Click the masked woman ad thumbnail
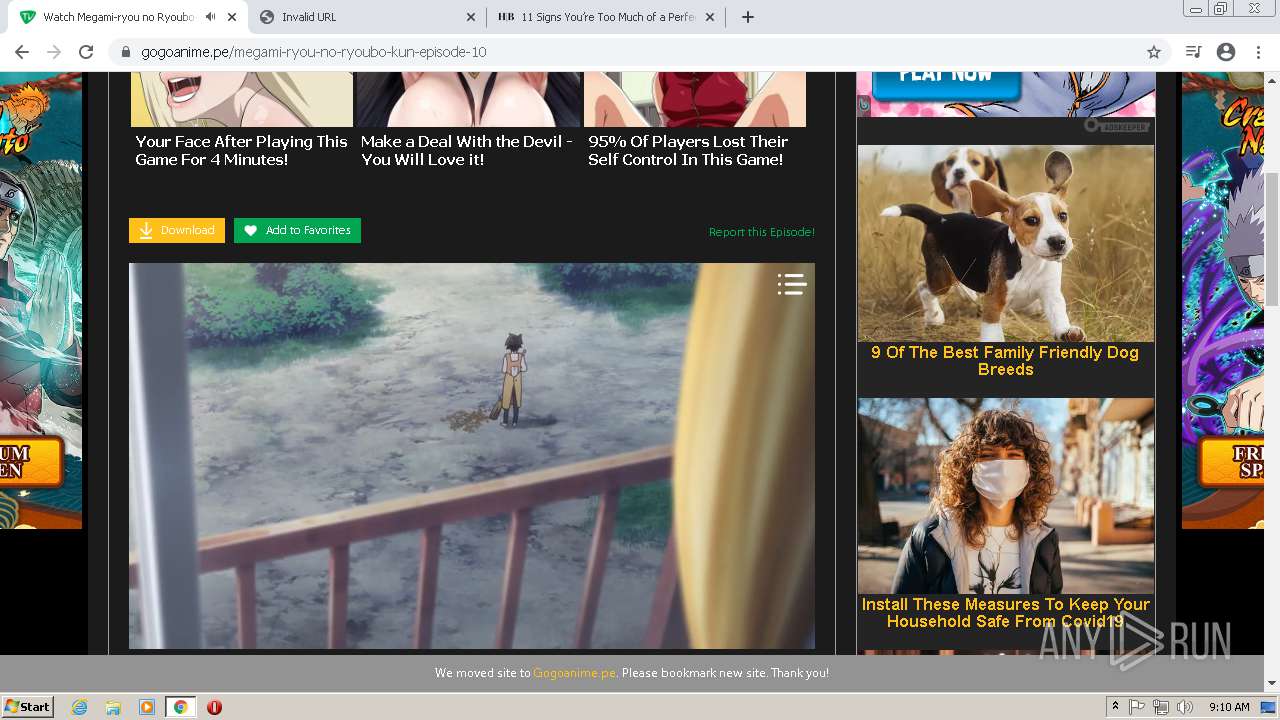The height and width of the screenshot is (720, 1280). (x=1006, y=496)
